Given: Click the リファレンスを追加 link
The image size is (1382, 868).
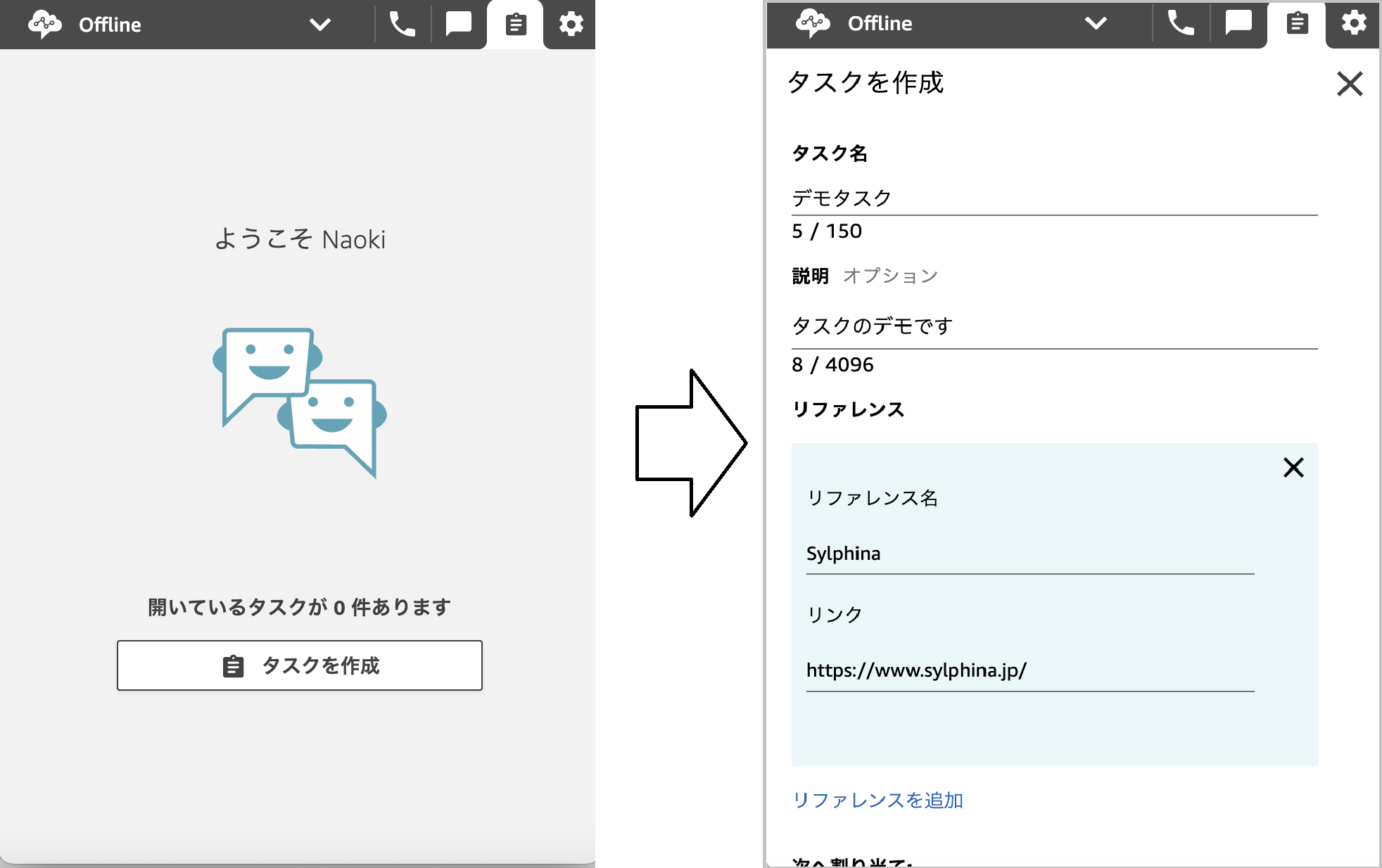Looking at the screenshot, I should (x=877, y=800).
